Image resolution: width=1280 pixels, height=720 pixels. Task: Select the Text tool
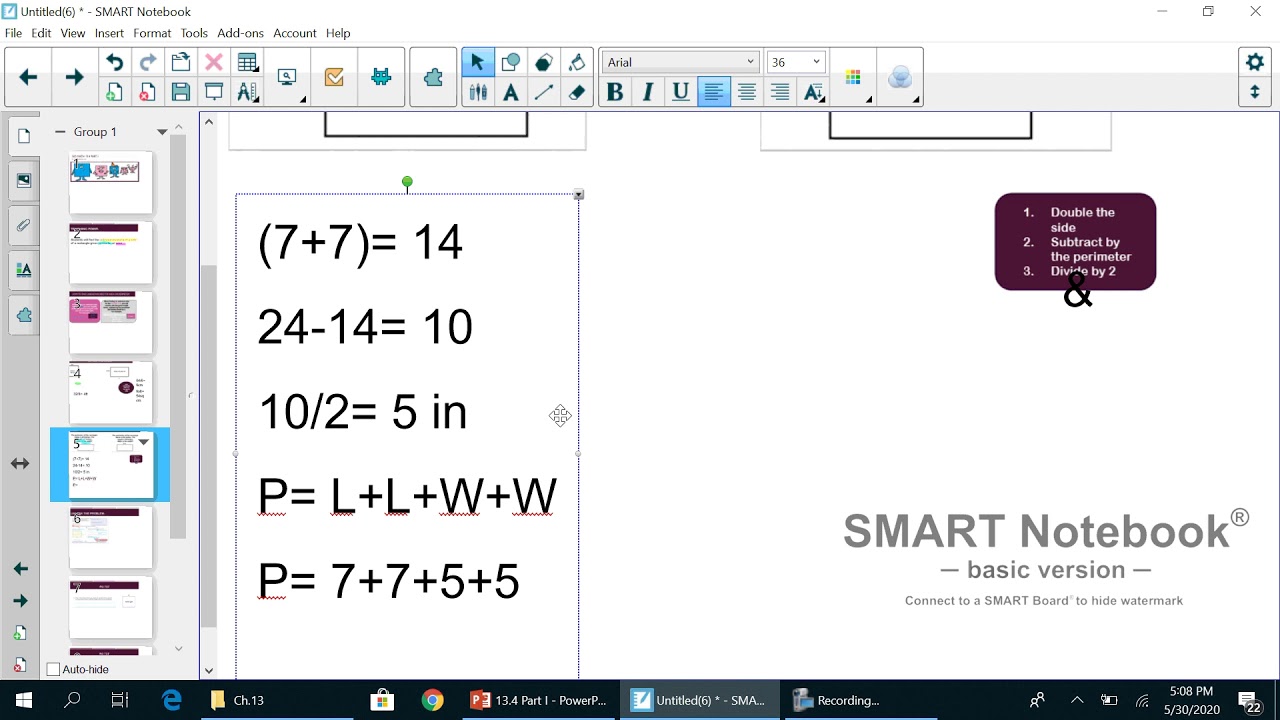tap(510, 92)
